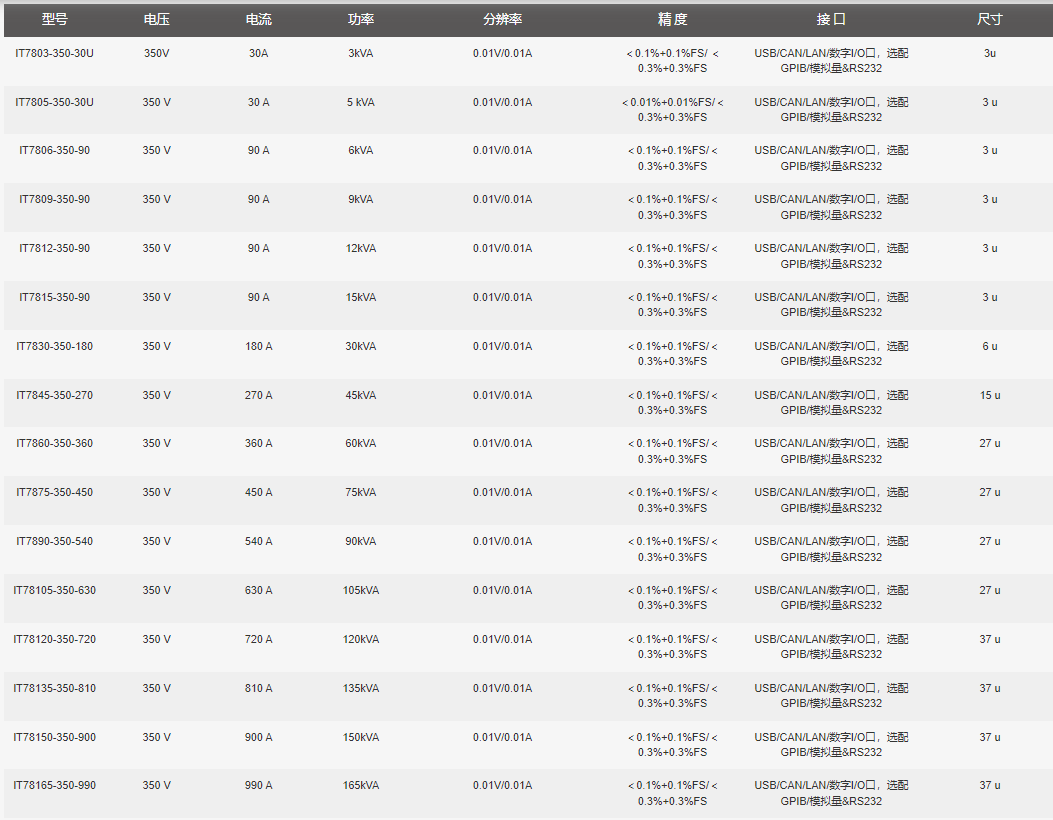1053x820 pixels.
Task: Select model IT78150-350-900
Action: point(54,737)
